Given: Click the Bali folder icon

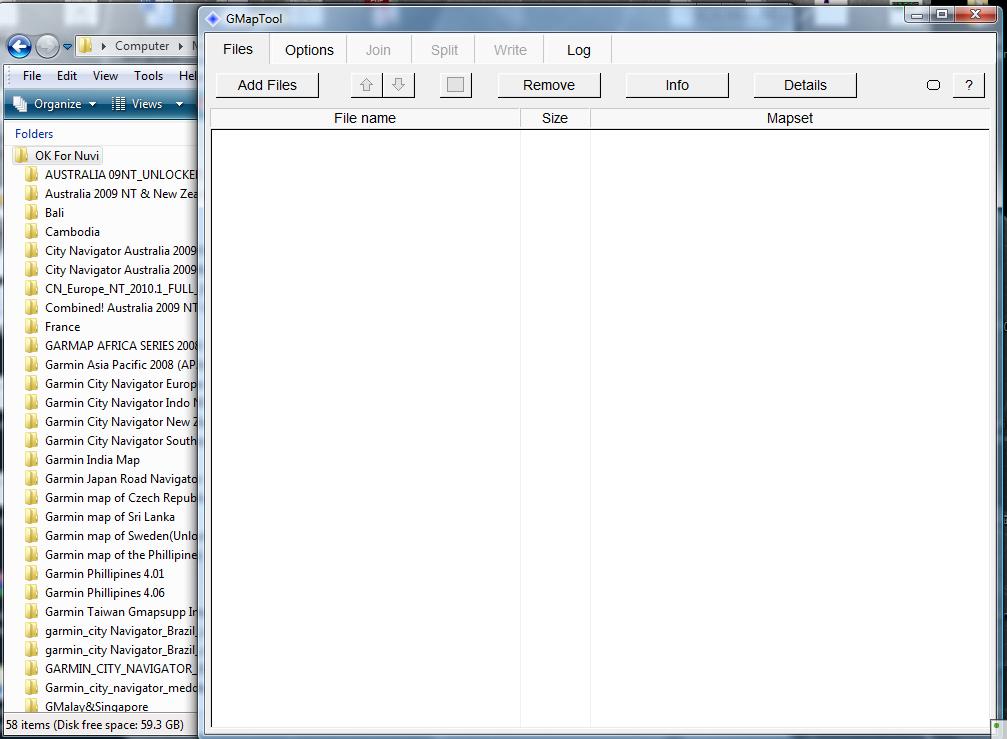Looking at the screenshot, I should [x=32, y=213].
